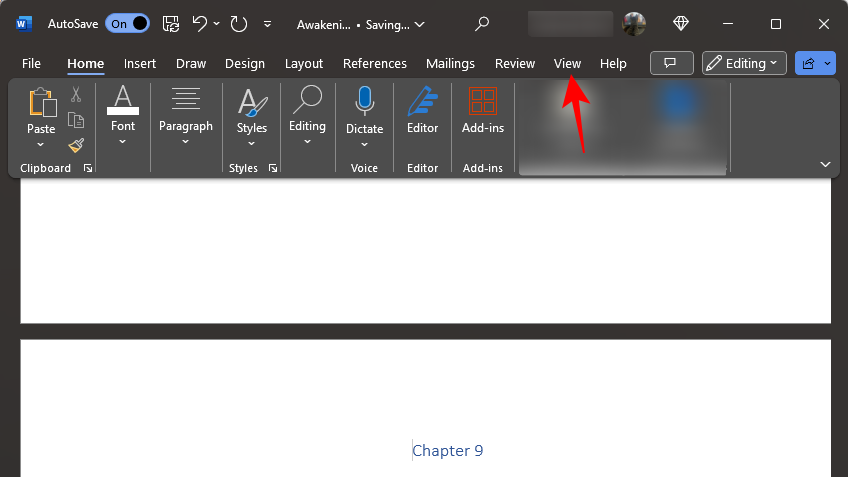Viewport: 848px width, 477px height.
Task: Open the Styles pane dialog launcher
Action: click(273, 169)
